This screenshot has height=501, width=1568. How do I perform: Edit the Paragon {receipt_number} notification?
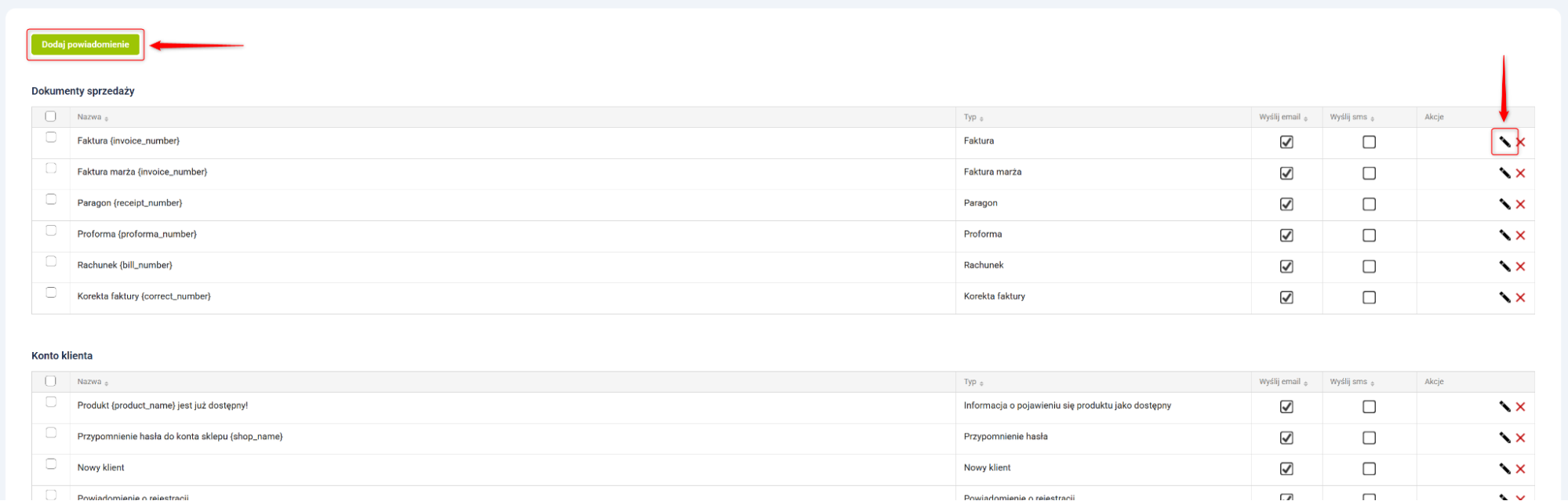[1504, 204]
